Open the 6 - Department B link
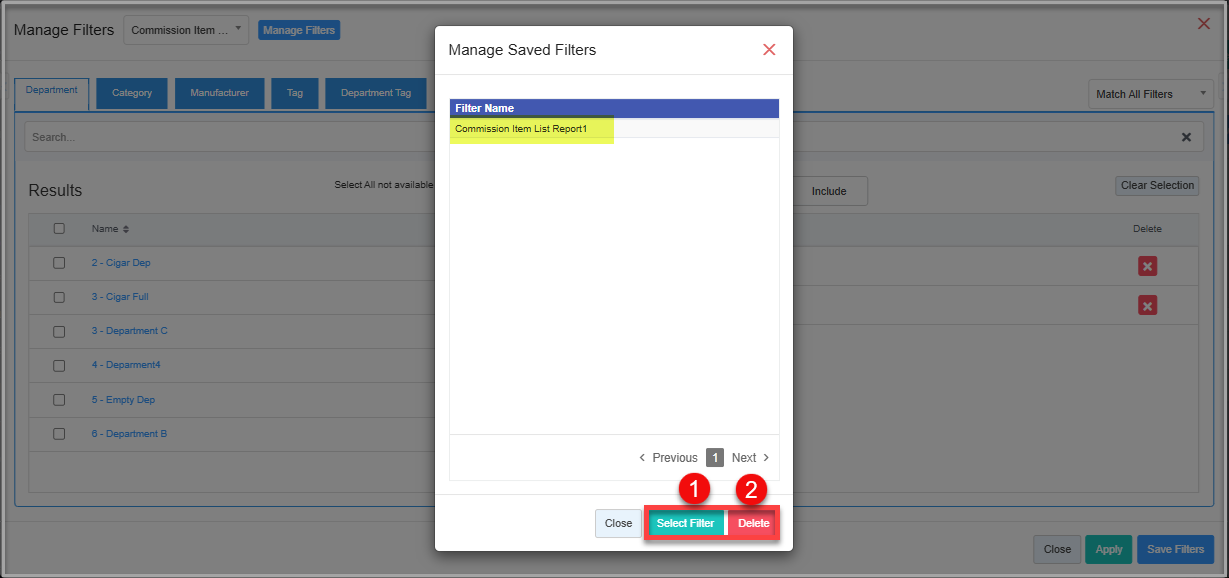Screen dimensions: 1229x578 [x=129, y=434]
